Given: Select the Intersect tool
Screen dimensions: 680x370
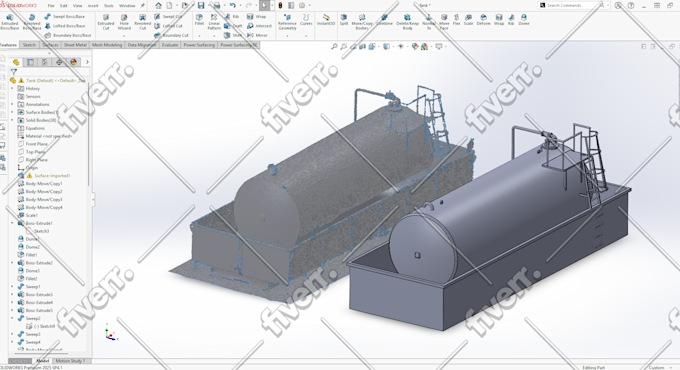Looking at the screenshot, I should point(259,26).
